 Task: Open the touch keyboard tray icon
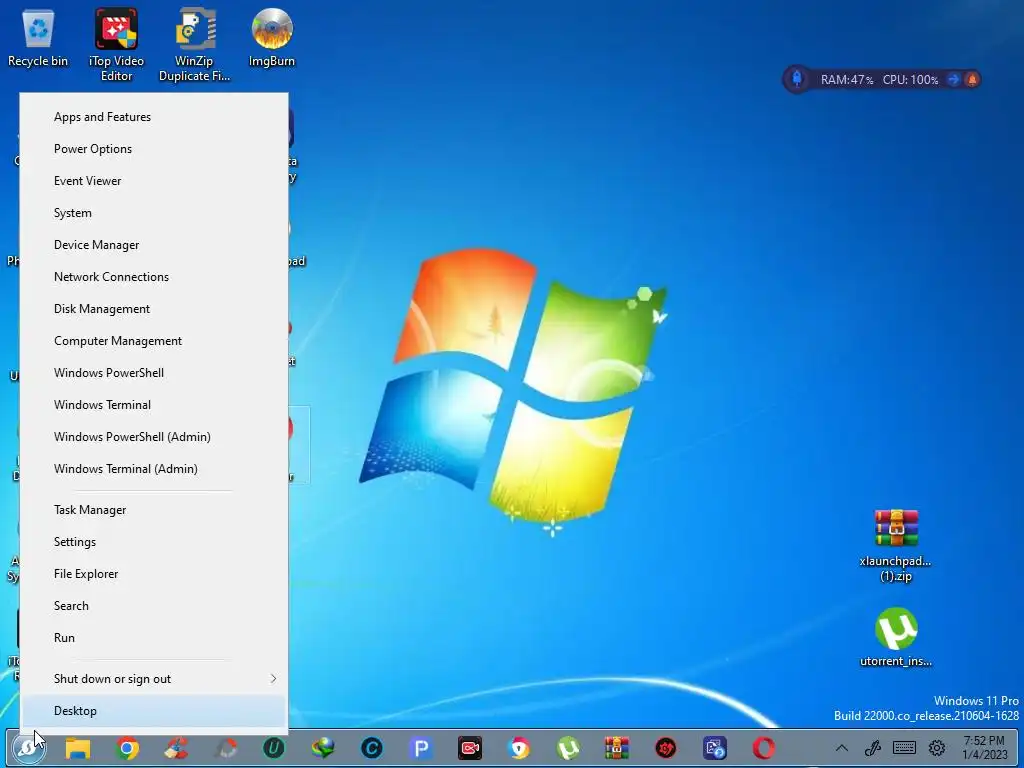(x=904, y=748)
